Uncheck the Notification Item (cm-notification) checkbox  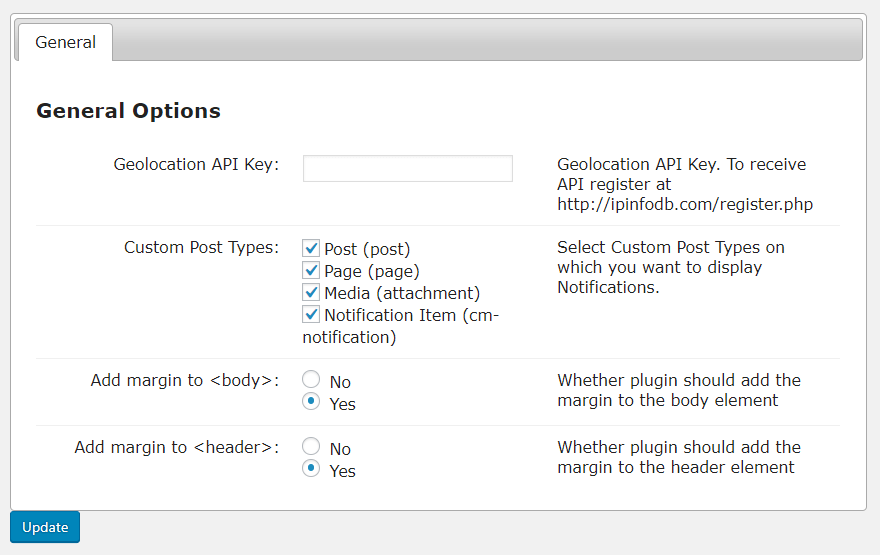(x=311, y=314)
